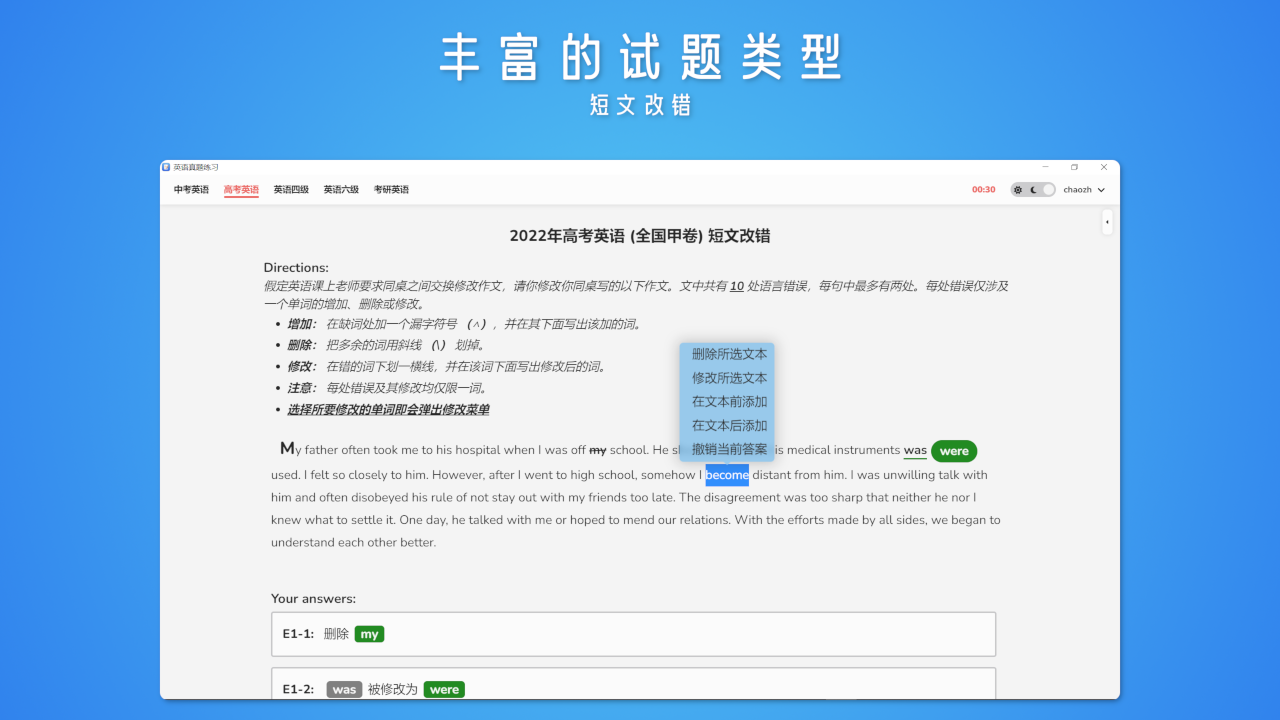1280x720 pixels.
Task: Open the 英语六级 tab
Action: pyautogui.click(x=341, y=189)
